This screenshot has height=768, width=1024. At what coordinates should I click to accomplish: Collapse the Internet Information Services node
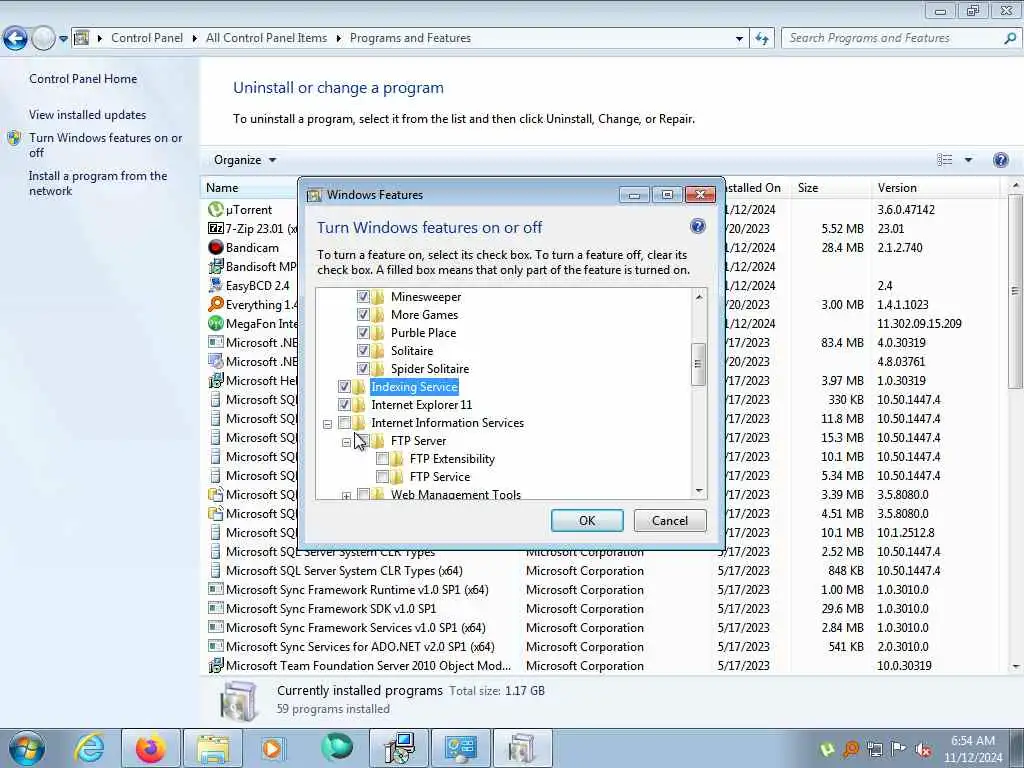327,424
